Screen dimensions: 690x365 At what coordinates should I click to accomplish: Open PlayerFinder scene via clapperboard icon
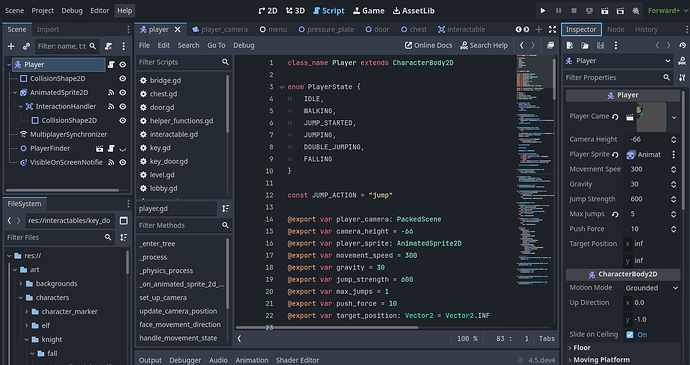pos(100,148)
